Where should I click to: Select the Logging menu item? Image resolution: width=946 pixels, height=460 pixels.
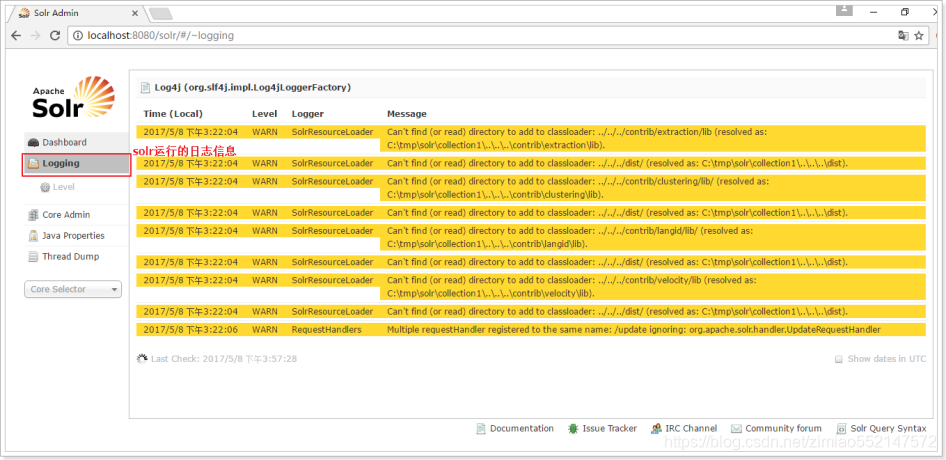[x=77, y=164]
